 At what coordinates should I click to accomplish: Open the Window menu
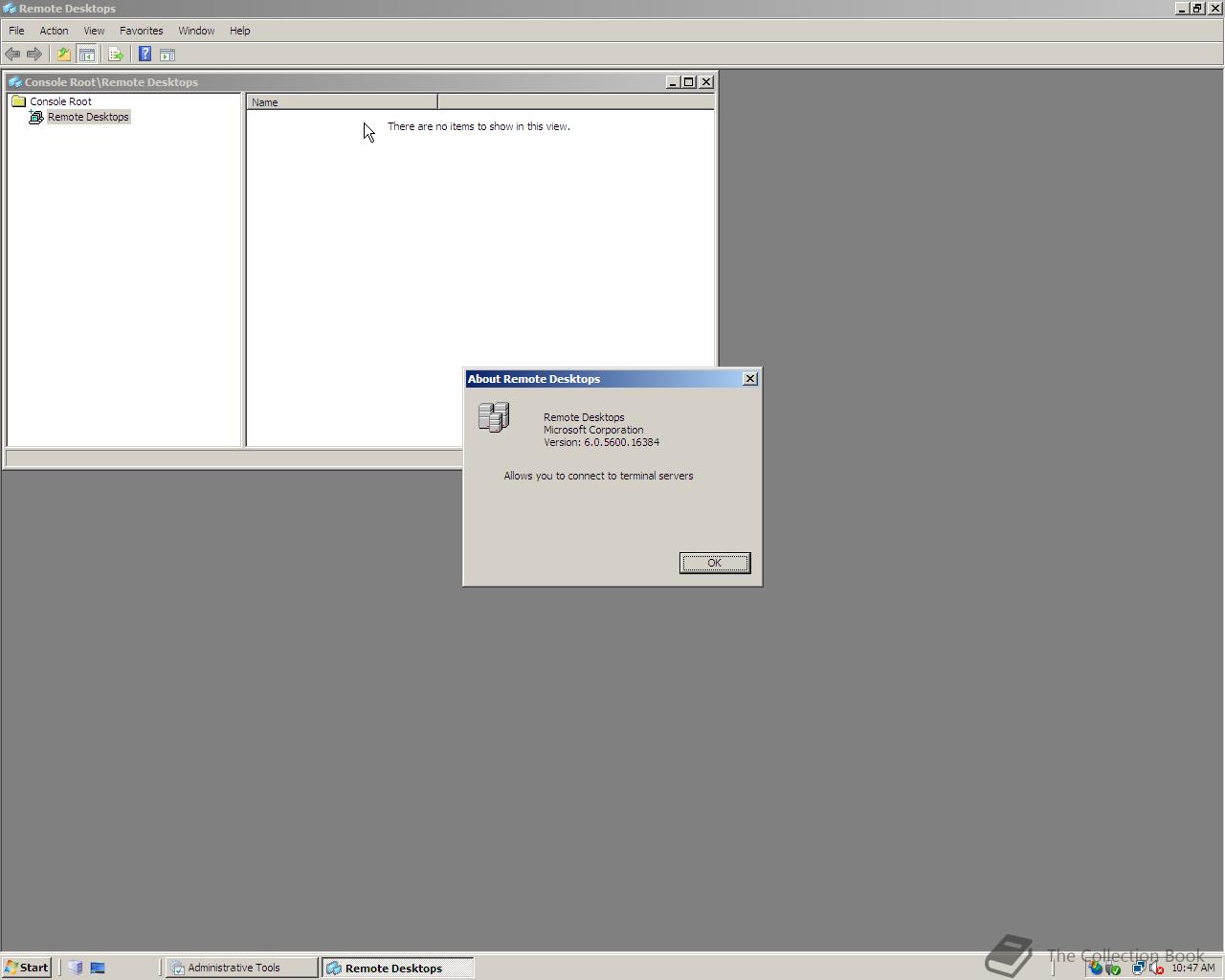click(196, 31)
